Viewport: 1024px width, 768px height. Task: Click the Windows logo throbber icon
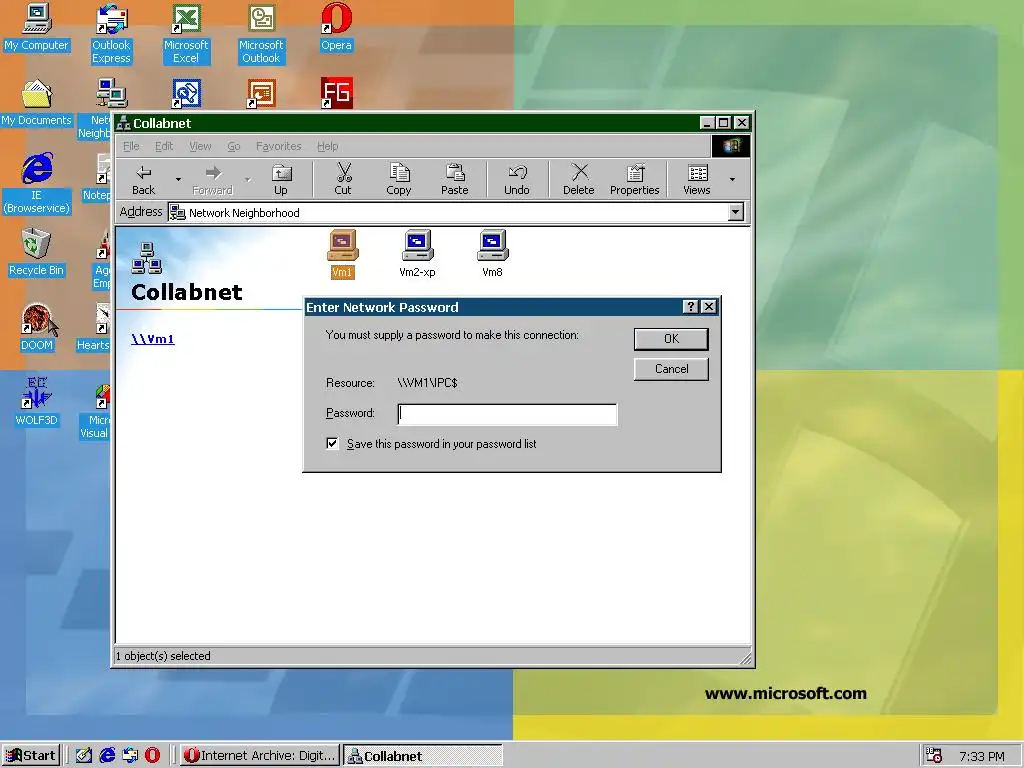(731, 146)
